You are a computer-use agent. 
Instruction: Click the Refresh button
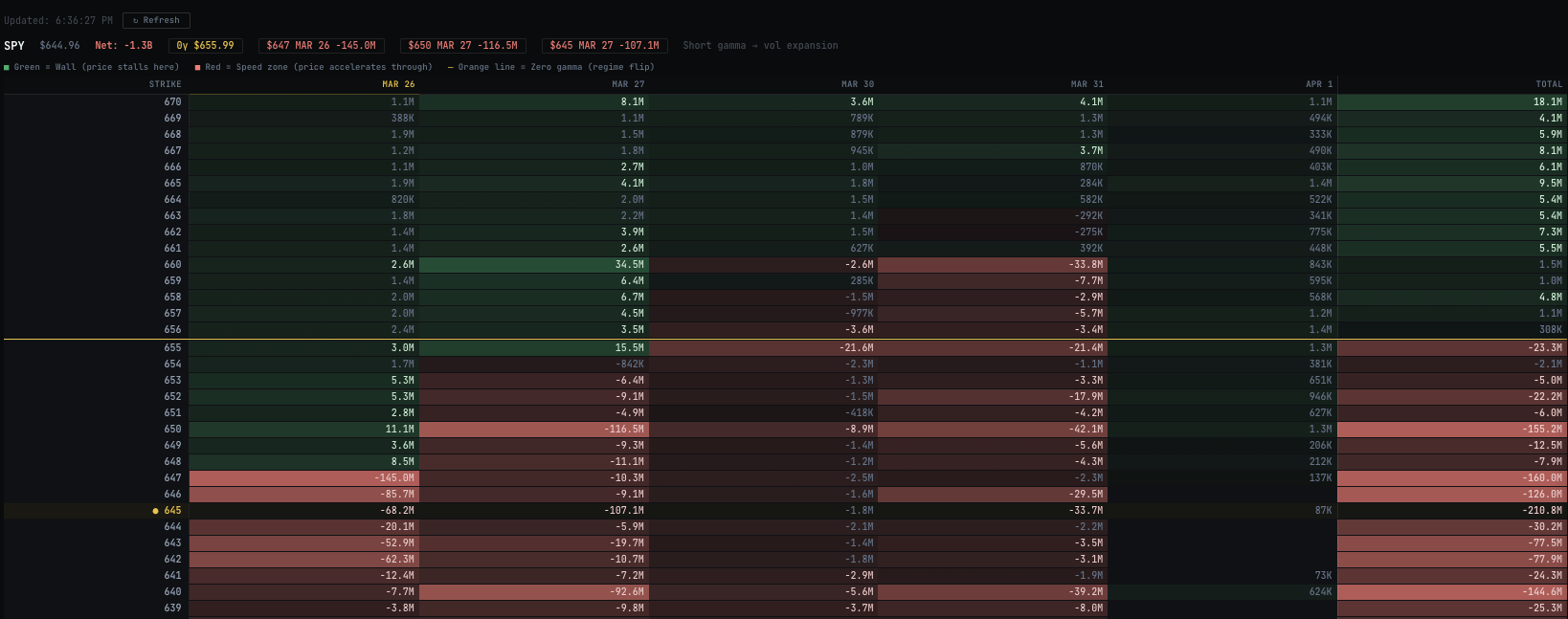coord(156,20)
